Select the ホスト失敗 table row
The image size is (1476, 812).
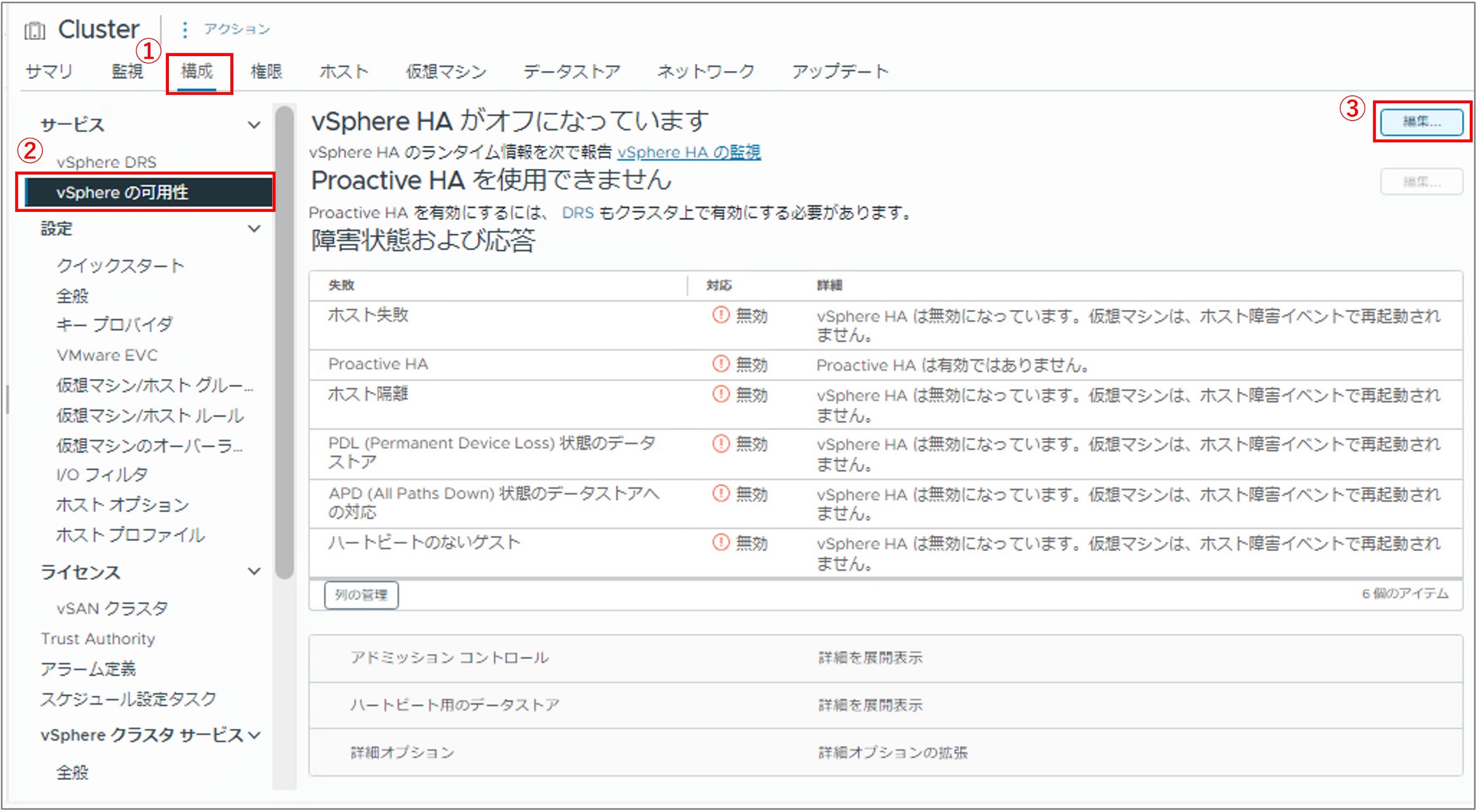[x=886, y=326]
